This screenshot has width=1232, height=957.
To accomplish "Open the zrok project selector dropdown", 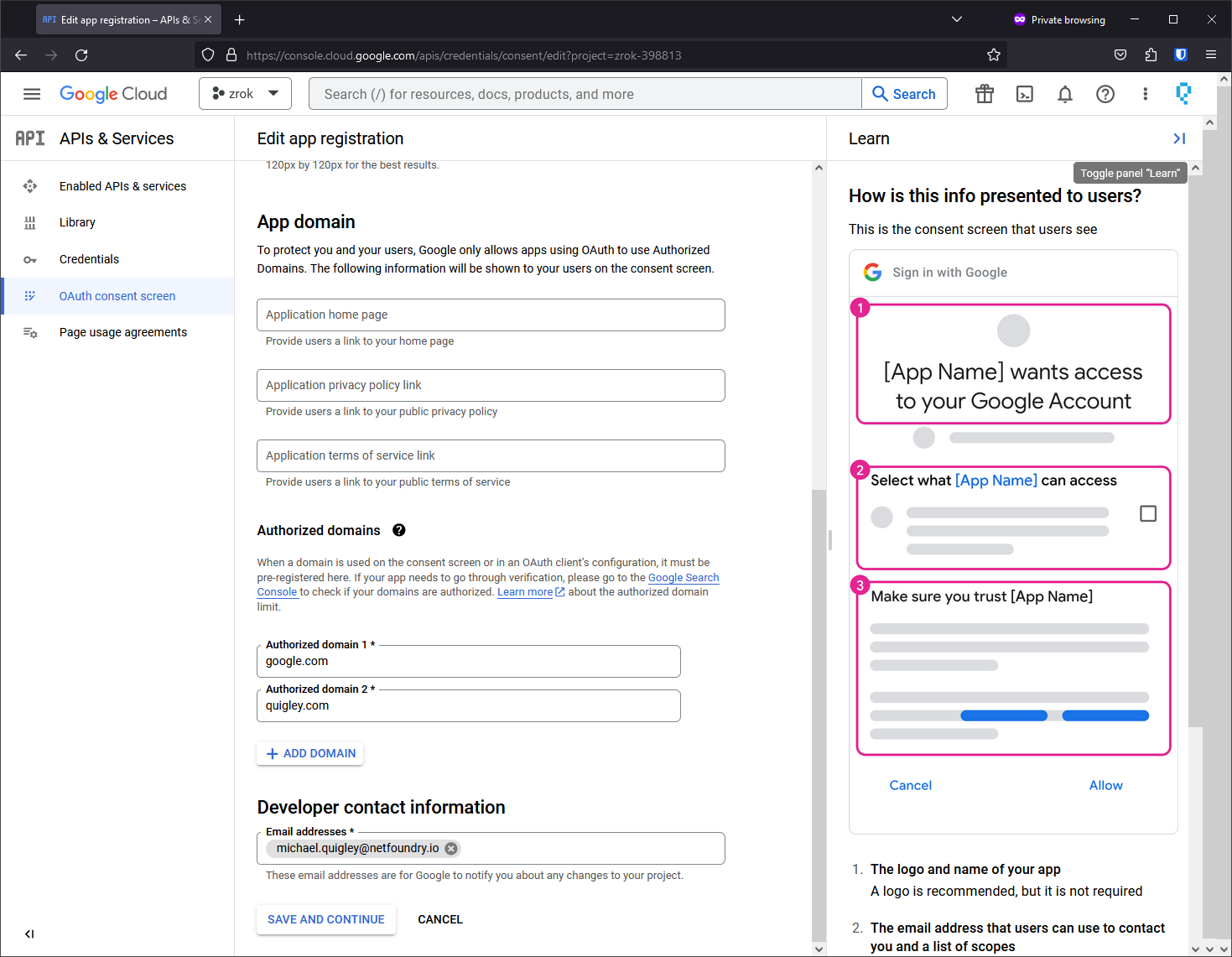I will (x=245, y=94).
